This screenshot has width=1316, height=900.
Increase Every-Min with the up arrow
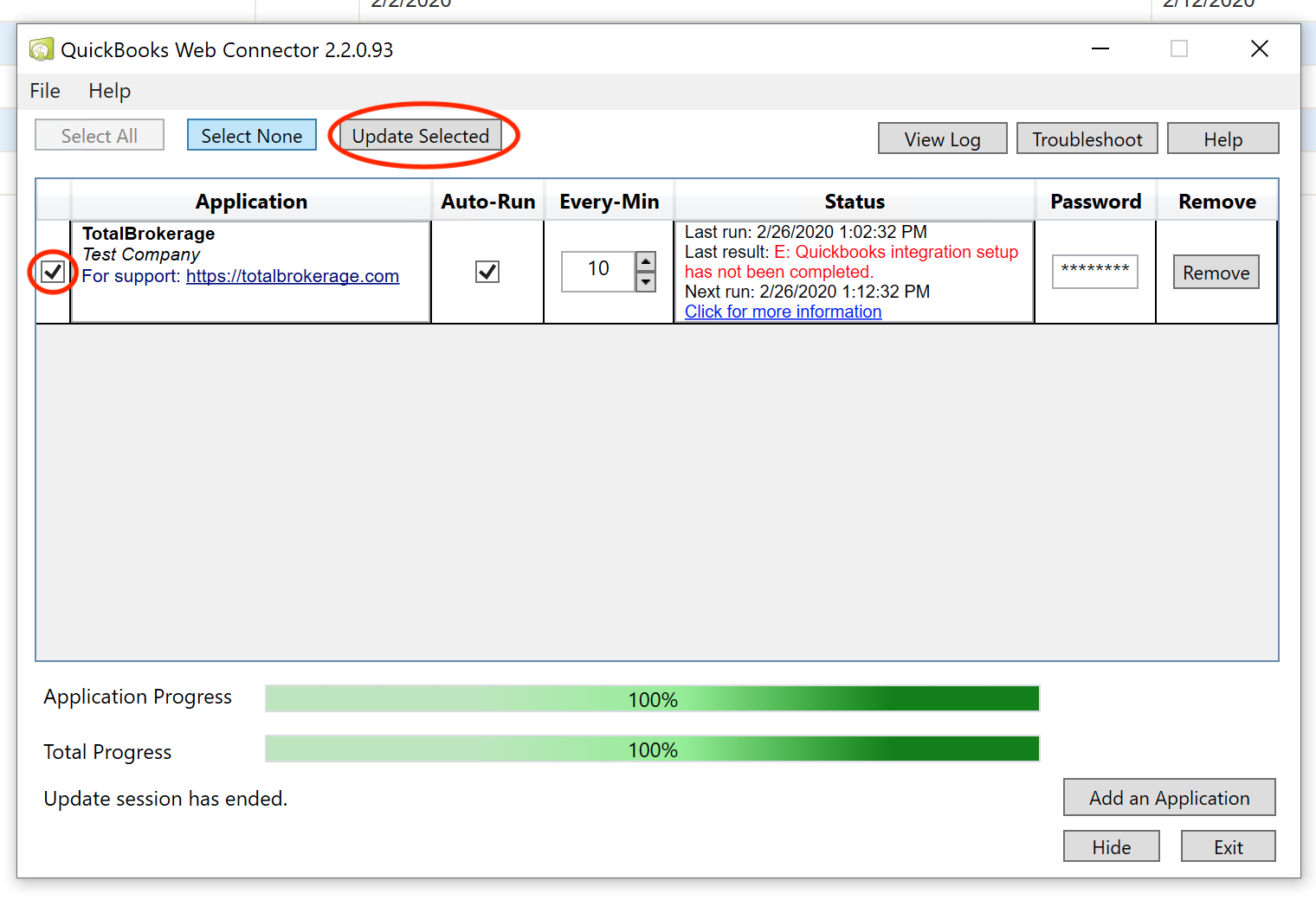[646, 261]
